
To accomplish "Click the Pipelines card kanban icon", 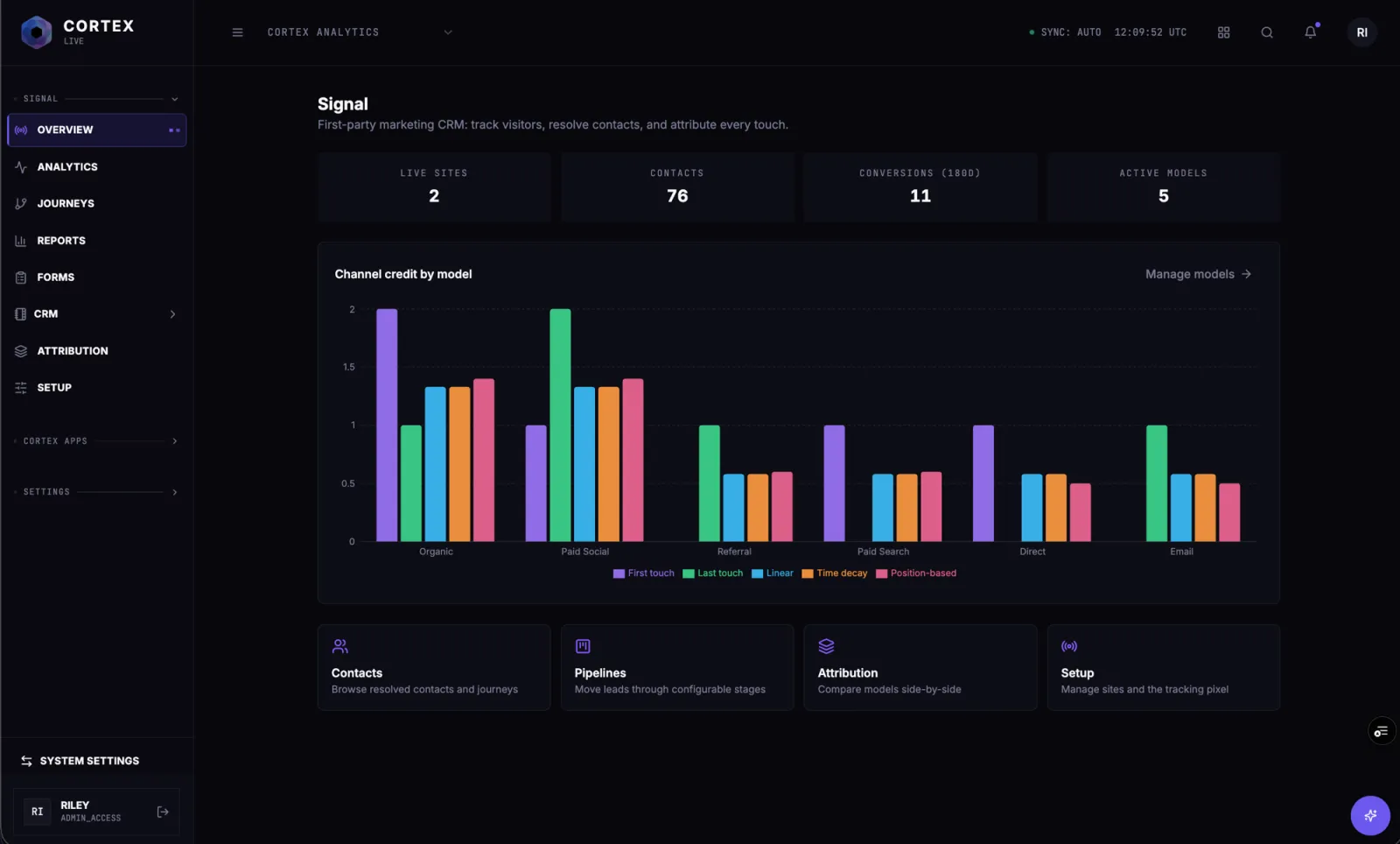I will tap(583, 646).
